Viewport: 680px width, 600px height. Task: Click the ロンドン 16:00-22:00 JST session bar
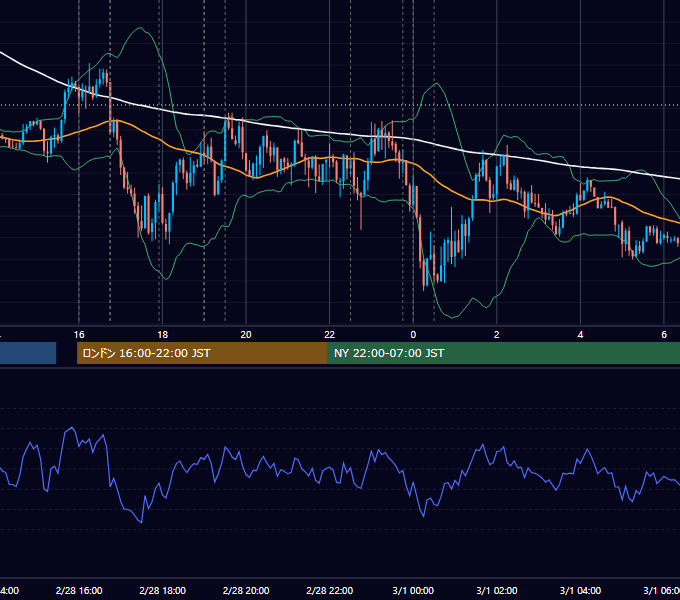click(x=202, y=353)
